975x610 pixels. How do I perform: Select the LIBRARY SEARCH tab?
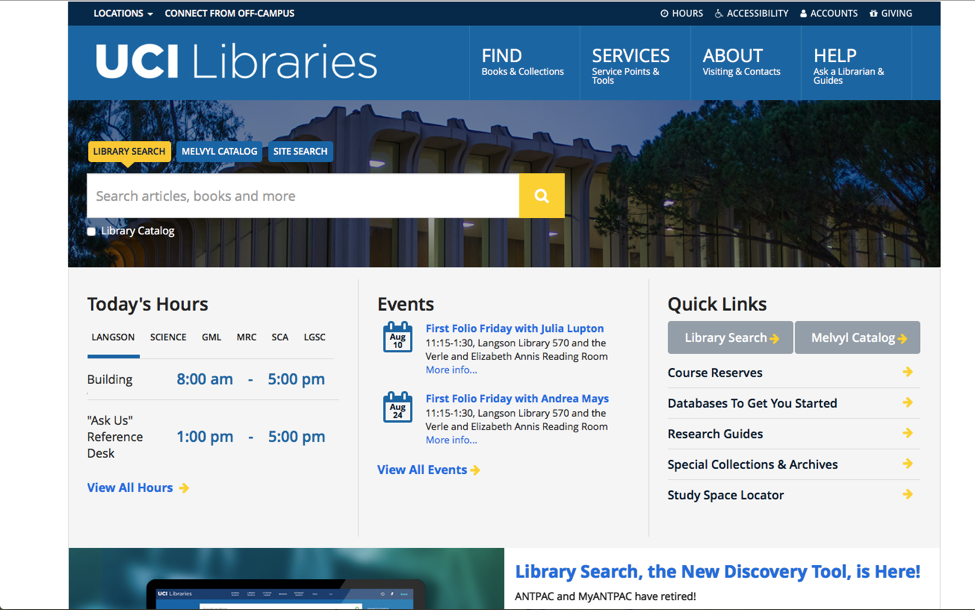tap(129, 151)
